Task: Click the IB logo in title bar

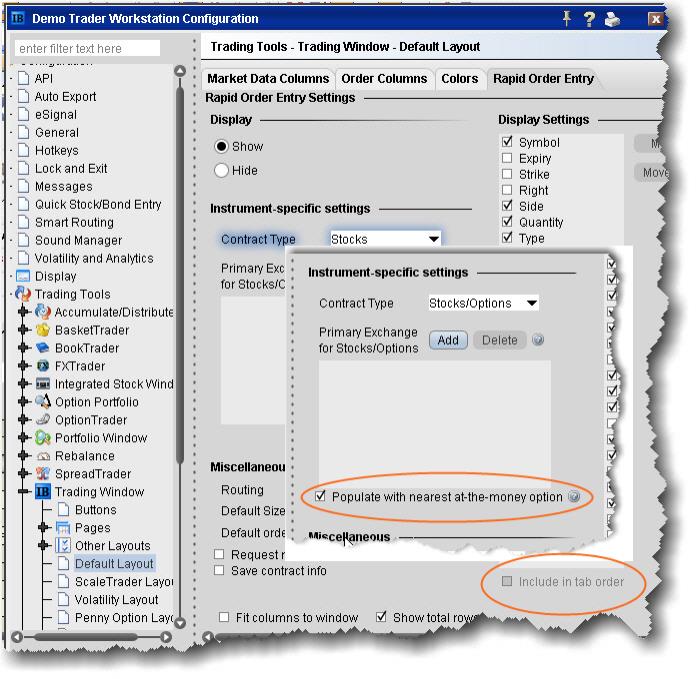Action: point(17,18)
